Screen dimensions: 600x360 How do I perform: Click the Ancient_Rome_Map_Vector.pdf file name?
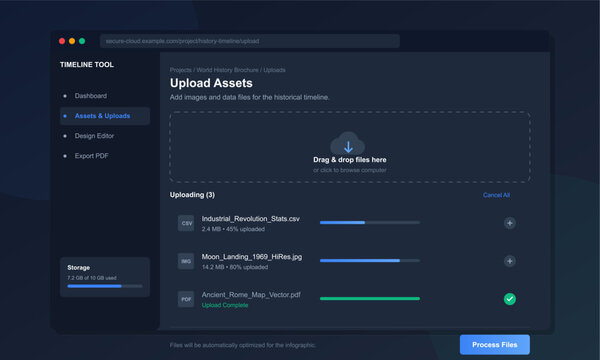click(x=251, y=295)
